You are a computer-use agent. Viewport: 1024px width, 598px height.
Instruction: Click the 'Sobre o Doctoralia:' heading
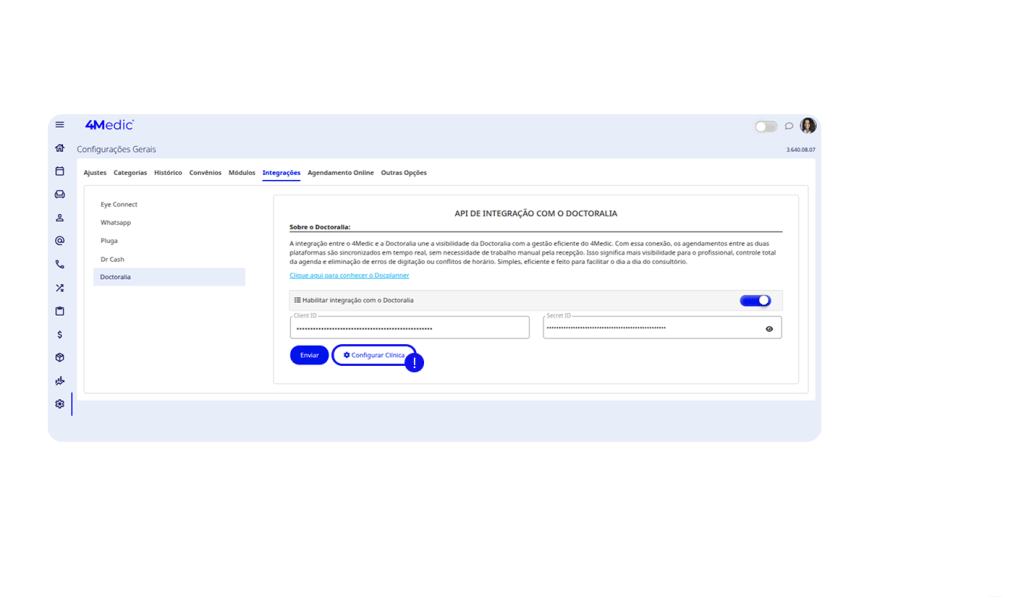click(320, 227)
